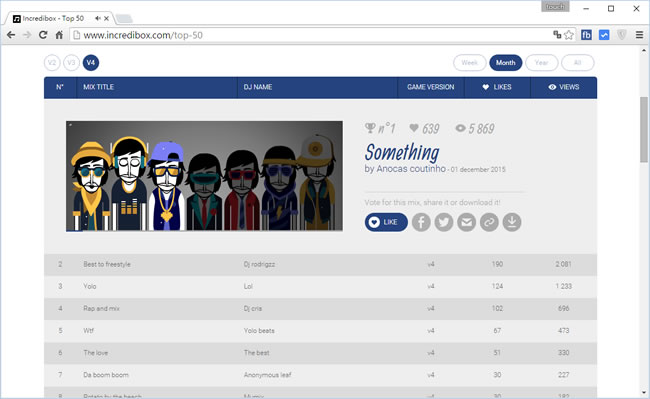Image resolution: width=650 pixels, height=399 pixels.
Task: Click the page vertical scrollbar thumb
Action: (x=643, y=129)
